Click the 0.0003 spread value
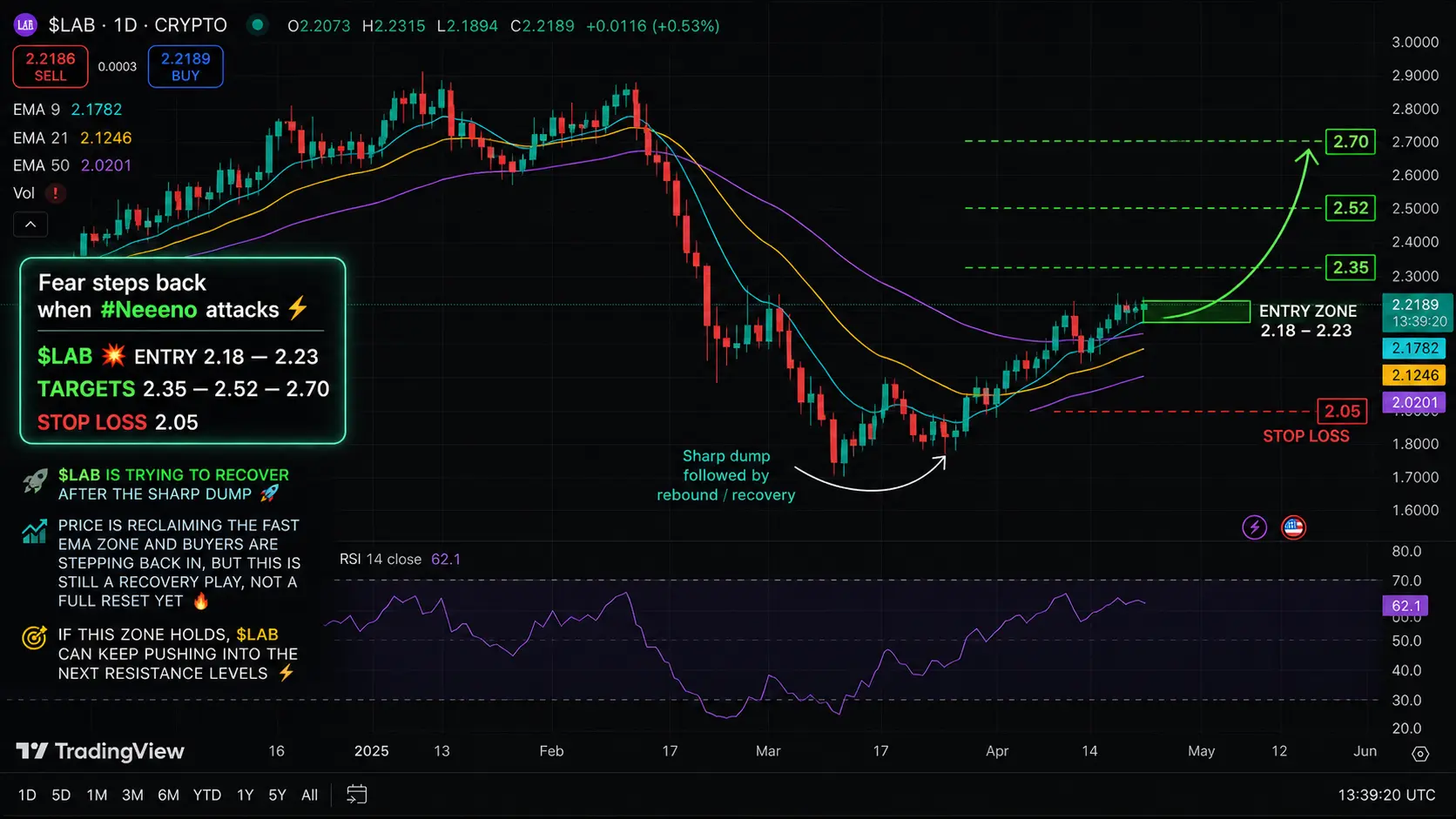 click(x=118, y=67)
